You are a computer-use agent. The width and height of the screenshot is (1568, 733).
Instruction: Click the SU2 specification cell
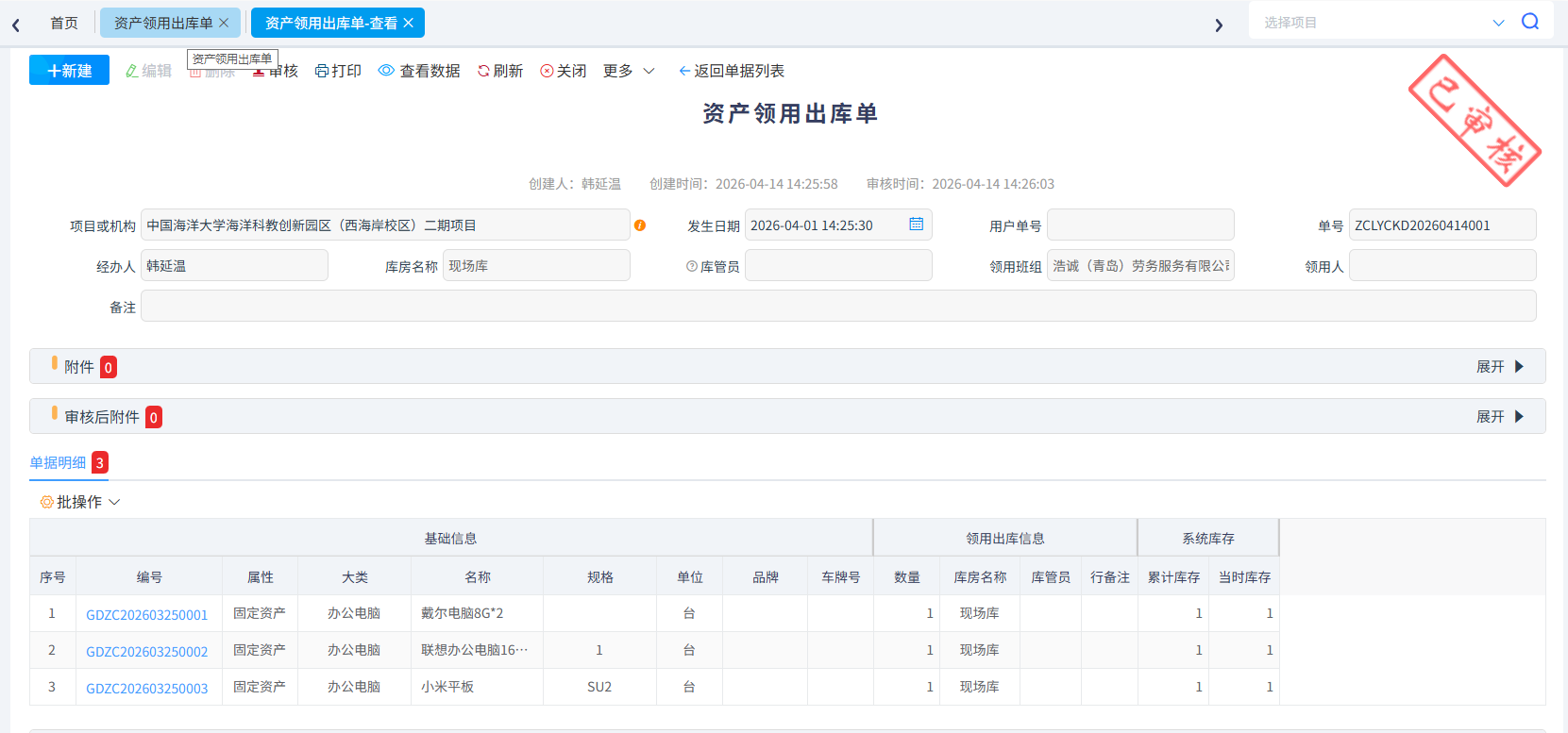[599, 687]
